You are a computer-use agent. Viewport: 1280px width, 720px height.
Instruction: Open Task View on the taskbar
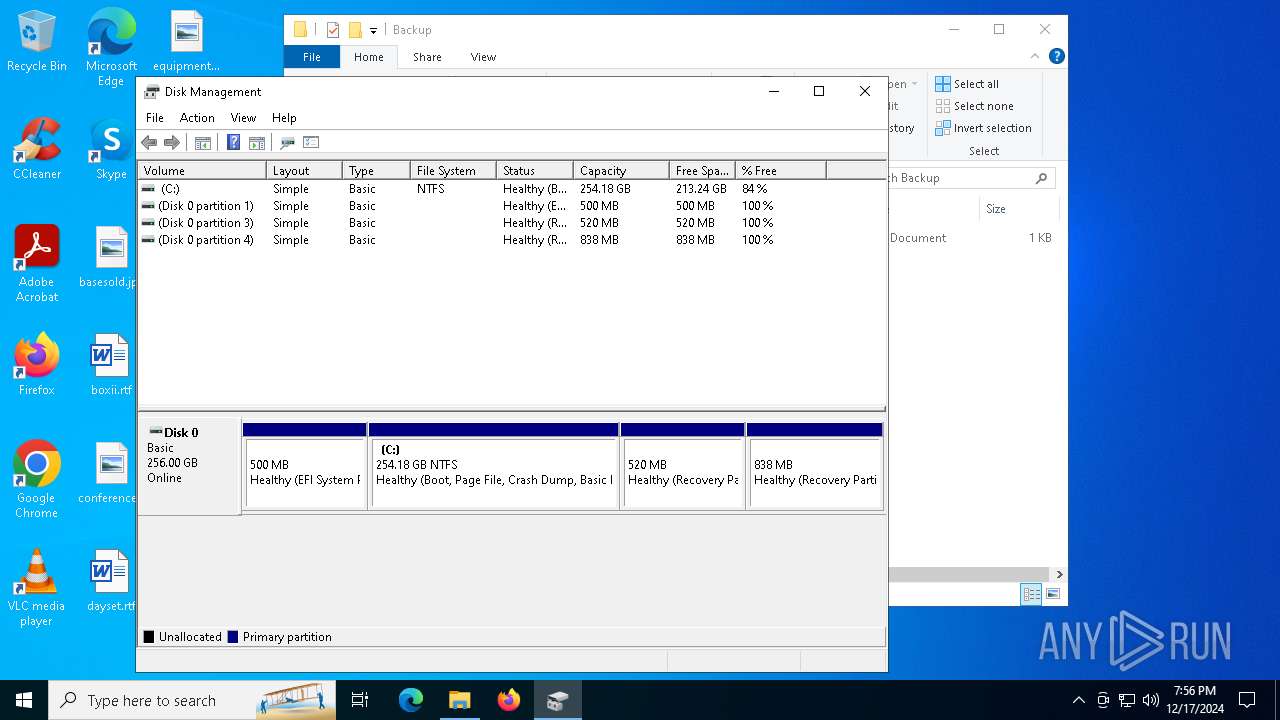pyautogui.click(x=360, y=700)
